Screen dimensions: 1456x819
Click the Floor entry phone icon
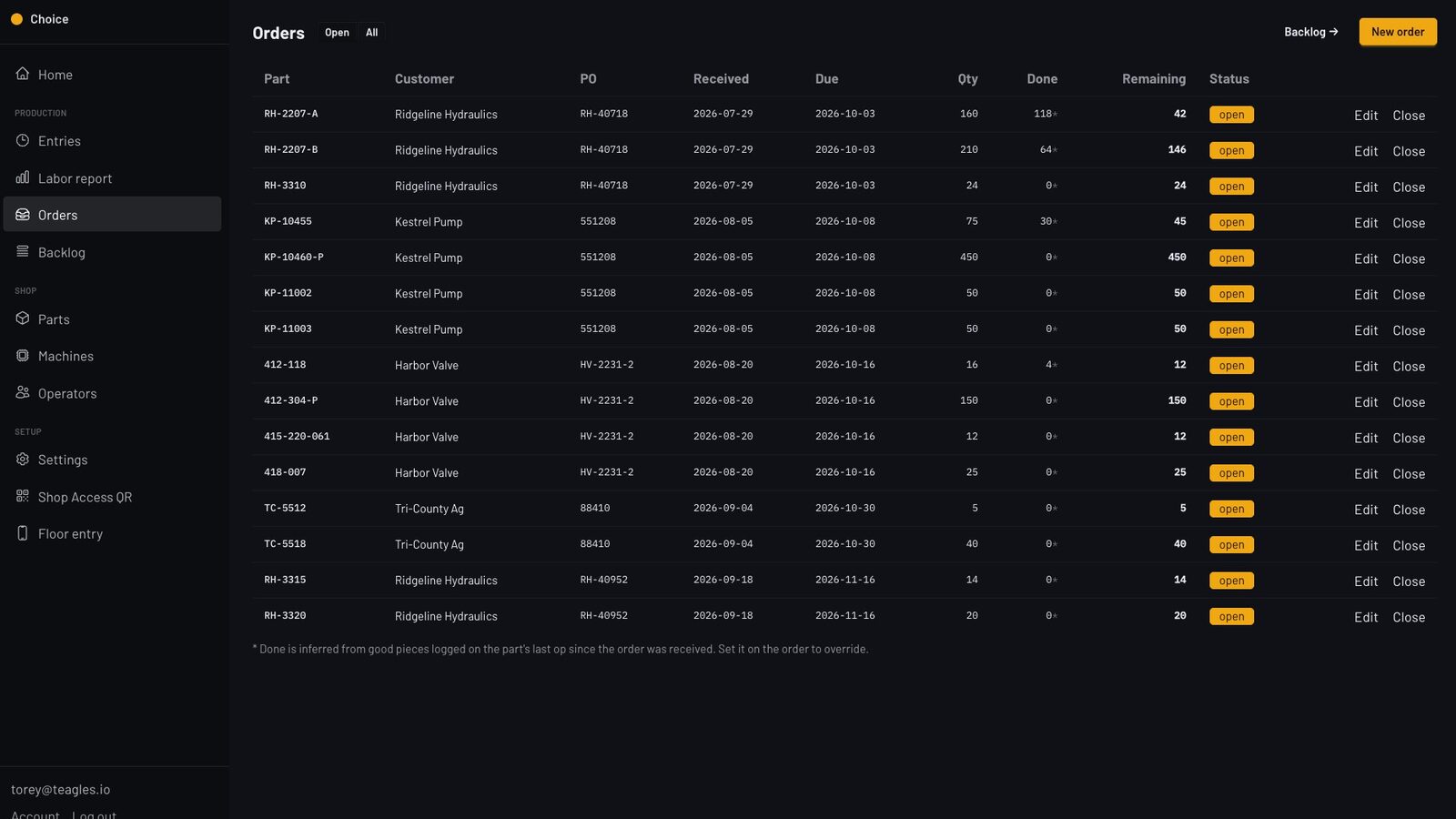coord(23,532)
